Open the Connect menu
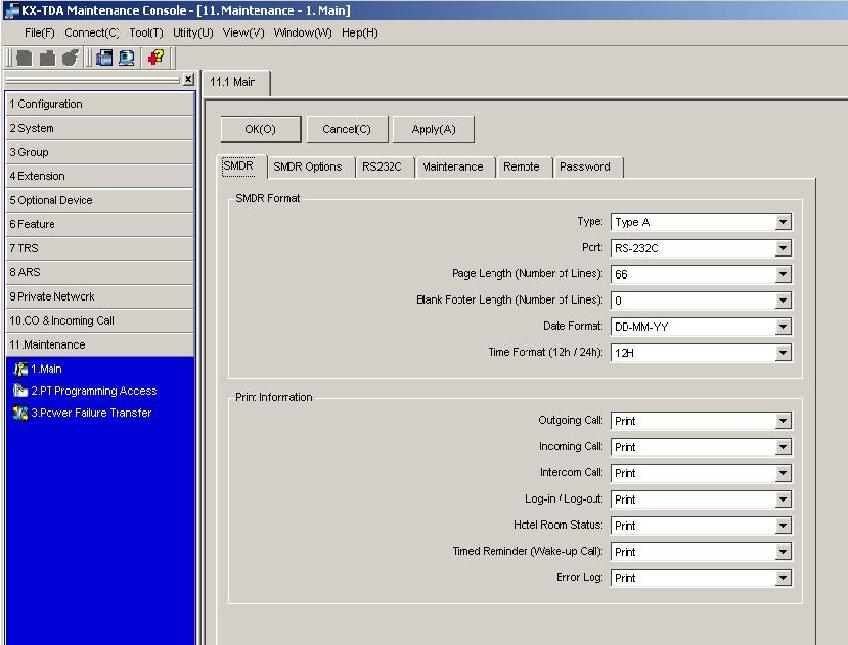Screen dimensions: 848x645 tap(91, 33)
